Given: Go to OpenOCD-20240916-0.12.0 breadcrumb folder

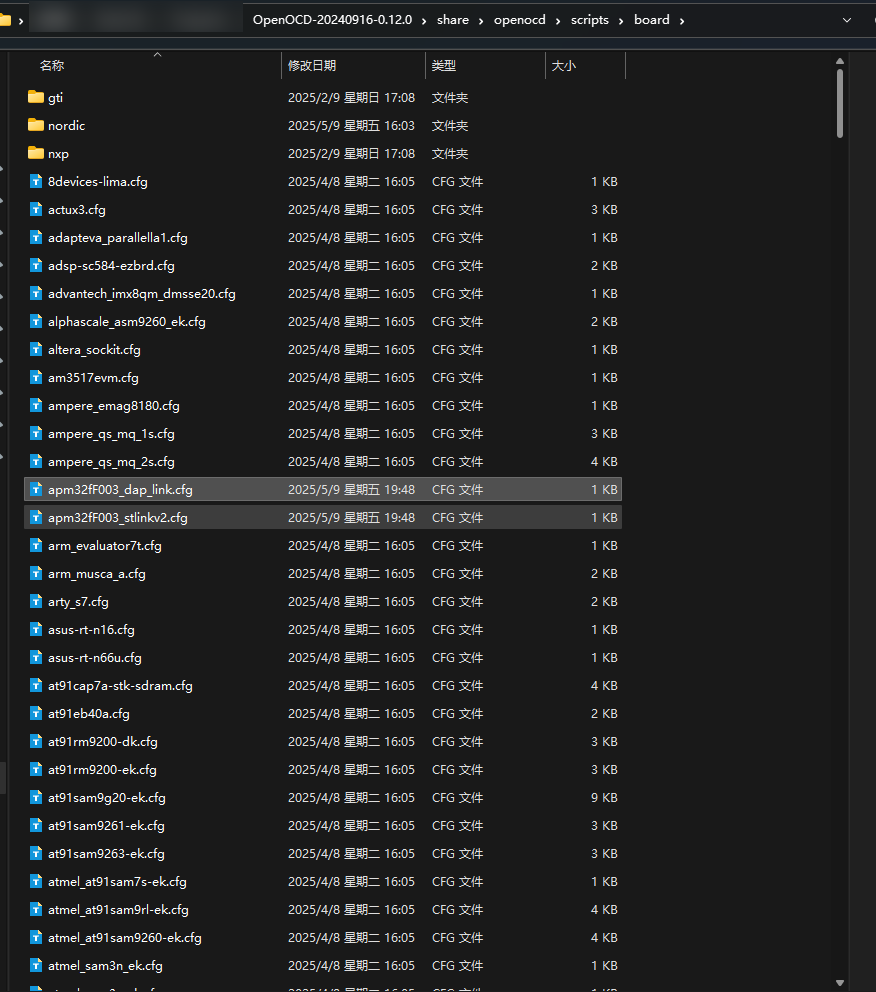Looking at the screenshot, I should click(332, 20).
